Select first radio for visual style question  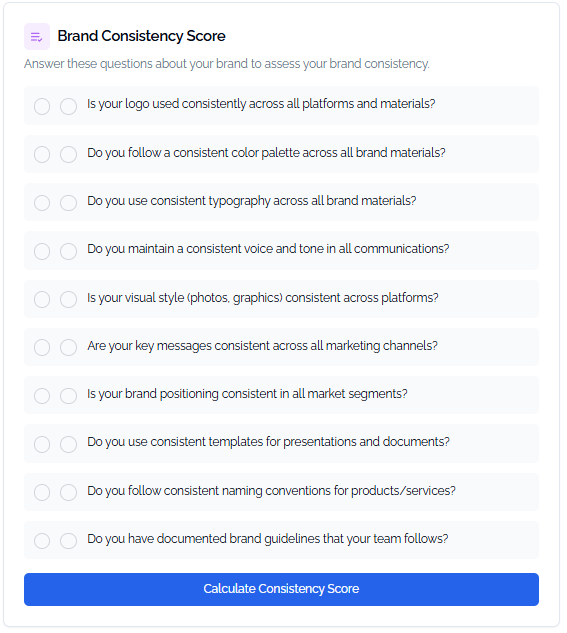(x=42, y=300)
